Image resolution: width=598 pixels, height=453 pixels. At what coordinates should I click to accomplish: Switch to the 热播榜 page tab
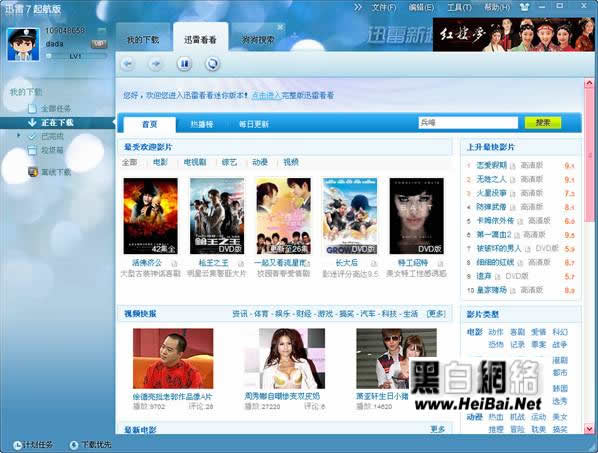pyautogui.click(x=202, y=124)
